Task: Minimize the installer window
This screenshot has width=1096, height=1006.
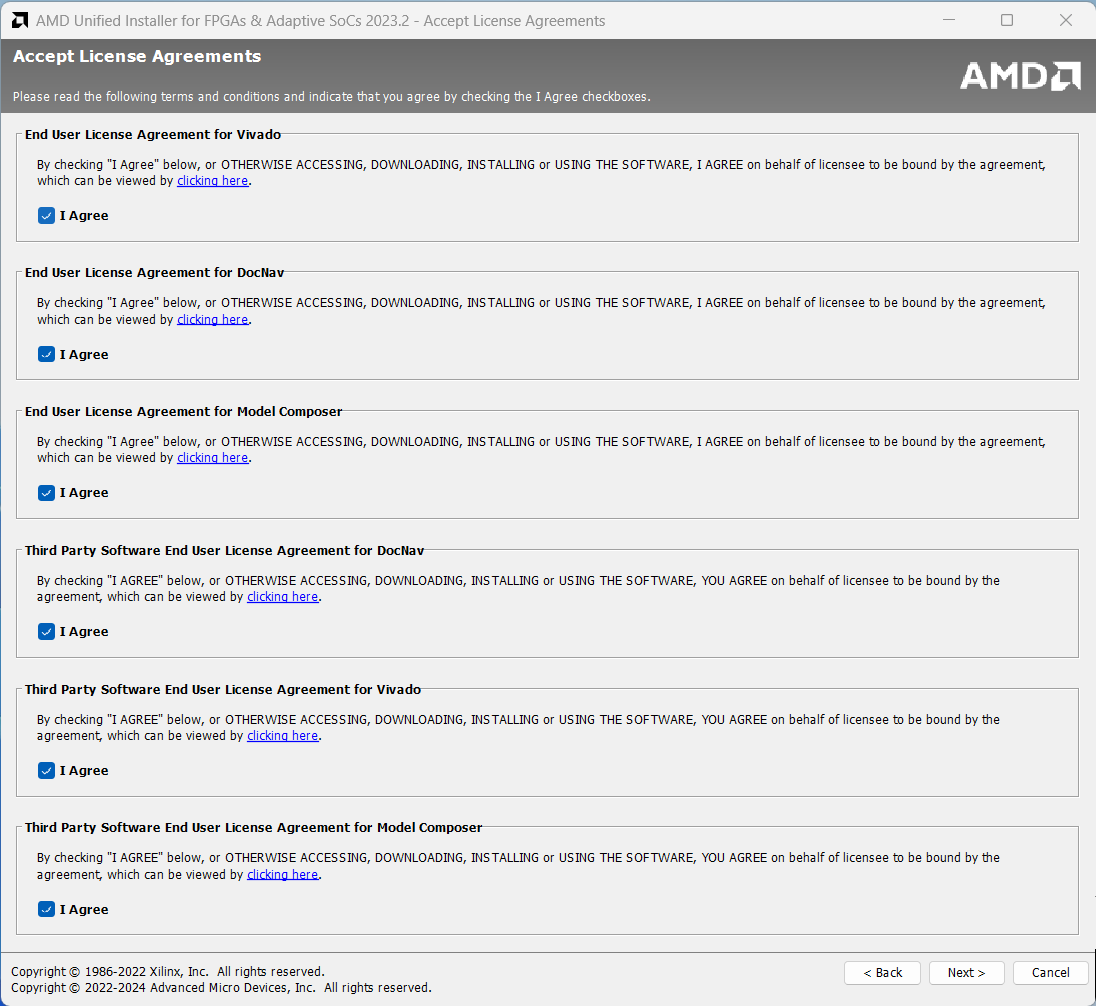Action: click(x=950, y=20)
